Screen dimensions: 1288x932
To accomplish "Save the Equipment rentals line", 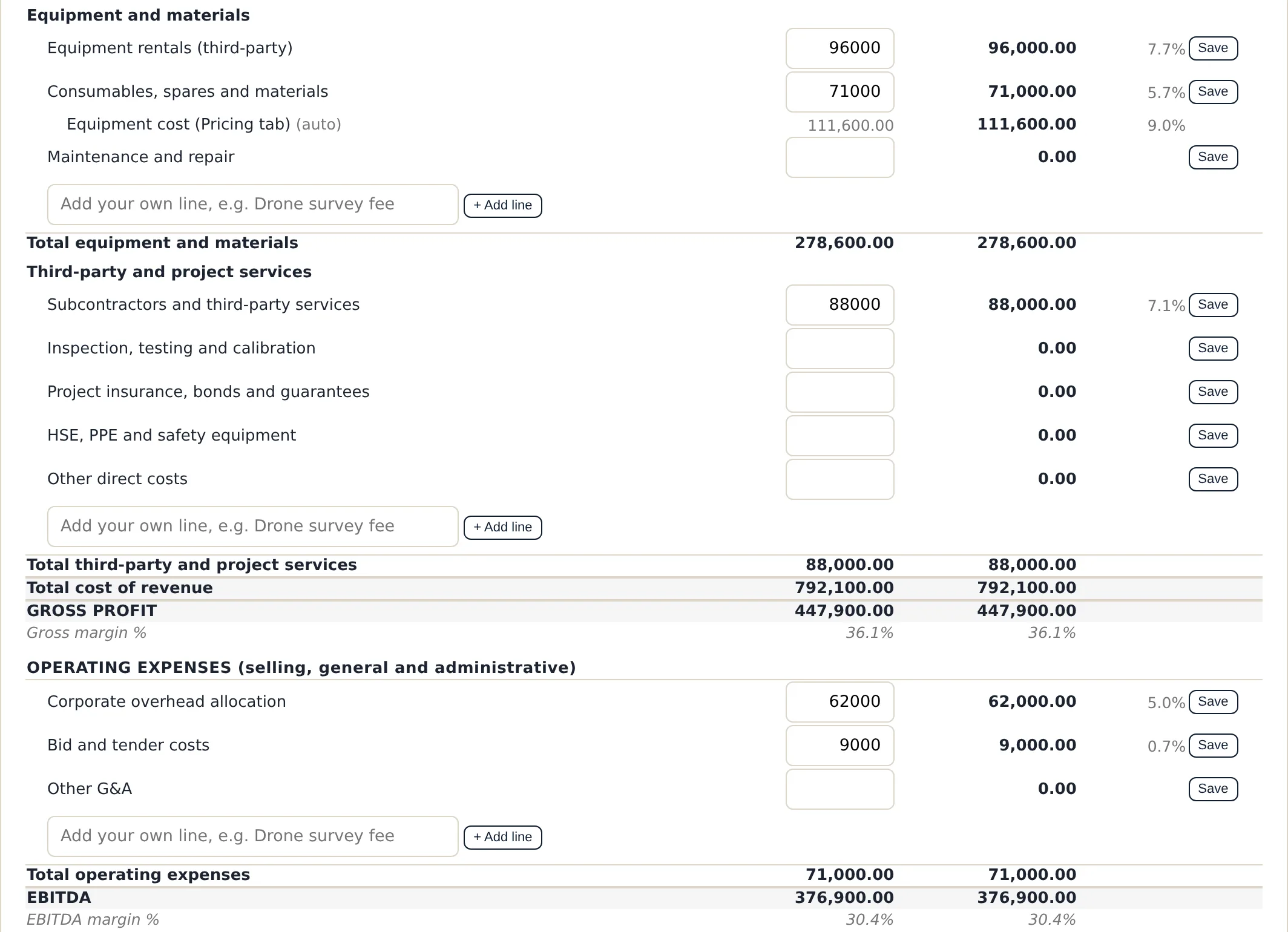I will click(x=1213, y=48).
